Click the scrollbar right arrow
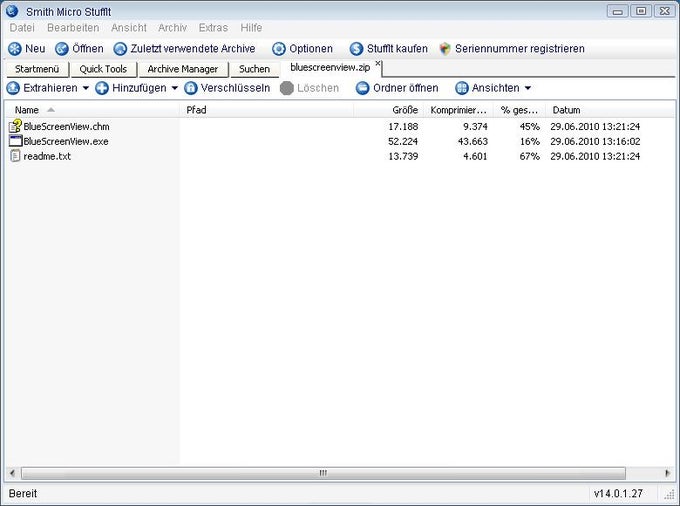This screenshot has width=680, height=506. pos(667,473)
